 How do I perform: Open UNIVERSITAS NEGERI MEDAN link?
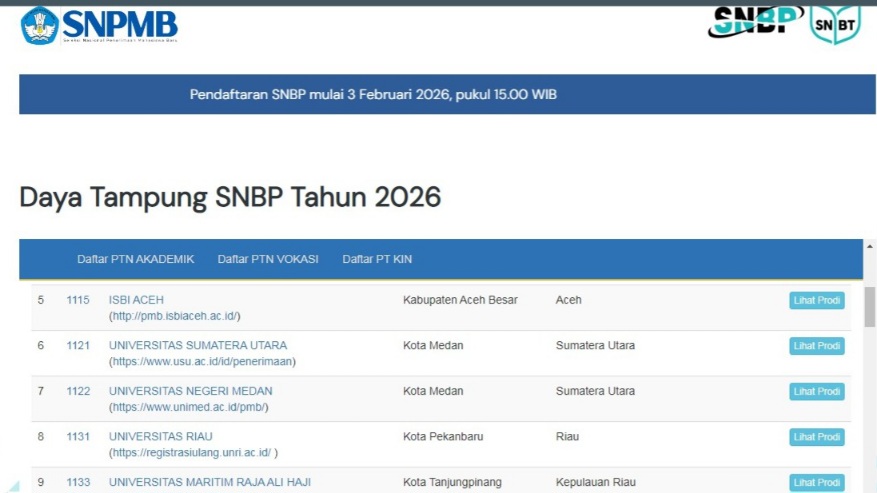pos(190,391)
